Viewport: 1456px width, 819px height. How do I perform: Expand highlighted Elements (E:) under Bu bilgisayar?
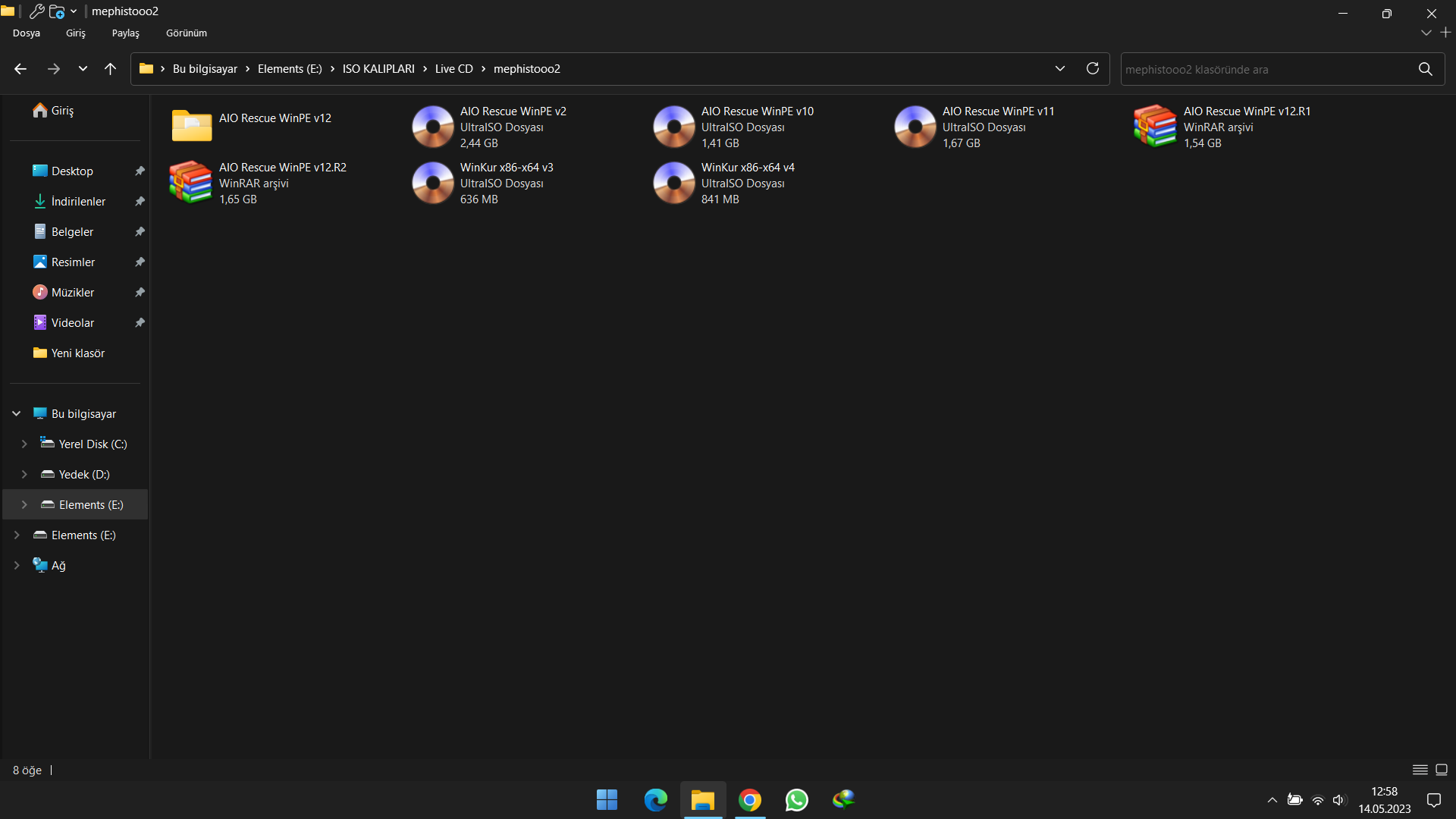(24, 505)
